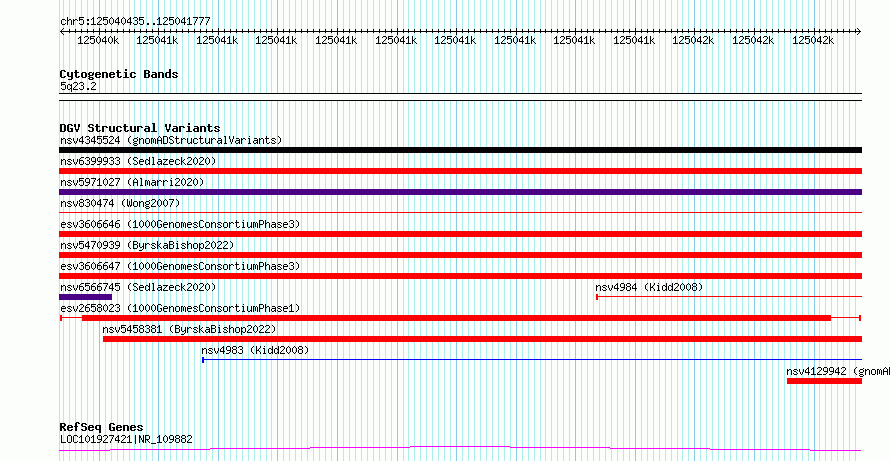This screenshot has height=461, width=890.
Task: Click the nsv5458381 ByrskaBishop2022 label
Action: click(x=189, y=329)
